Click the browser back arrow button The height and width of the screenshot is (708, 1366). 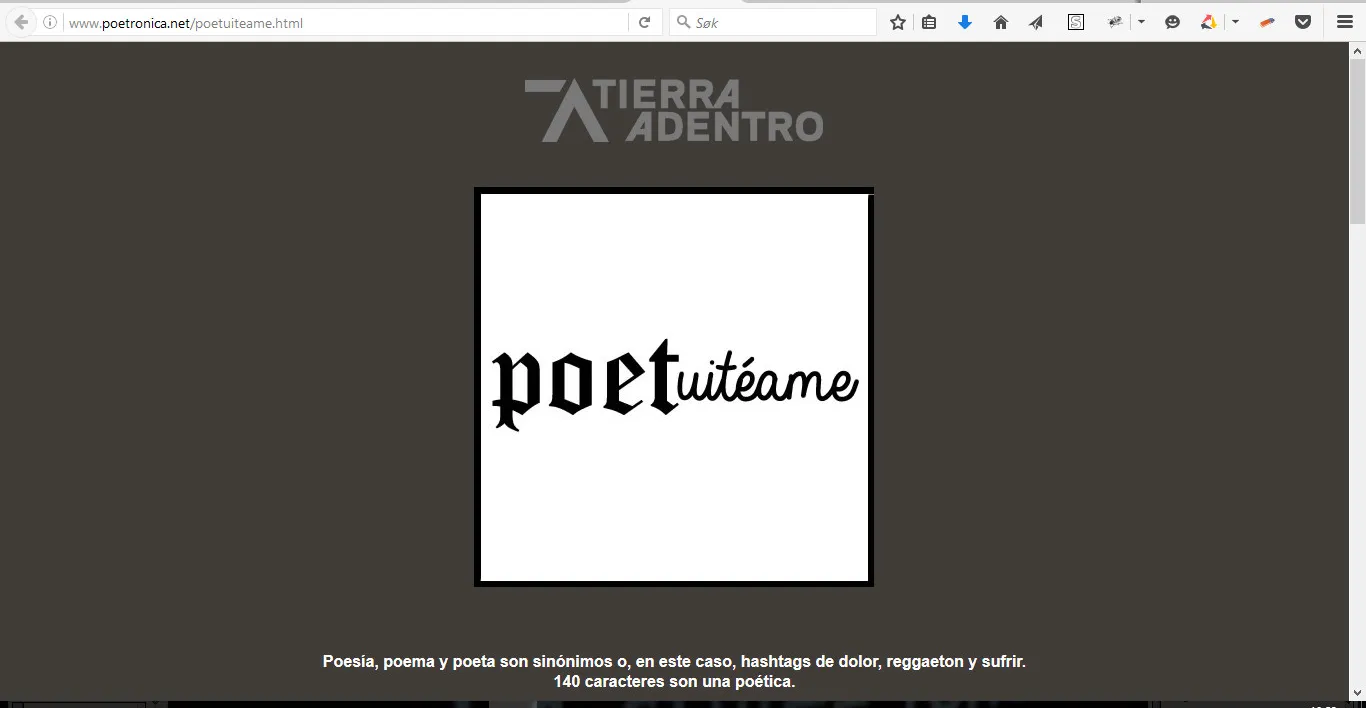[21, 22]
